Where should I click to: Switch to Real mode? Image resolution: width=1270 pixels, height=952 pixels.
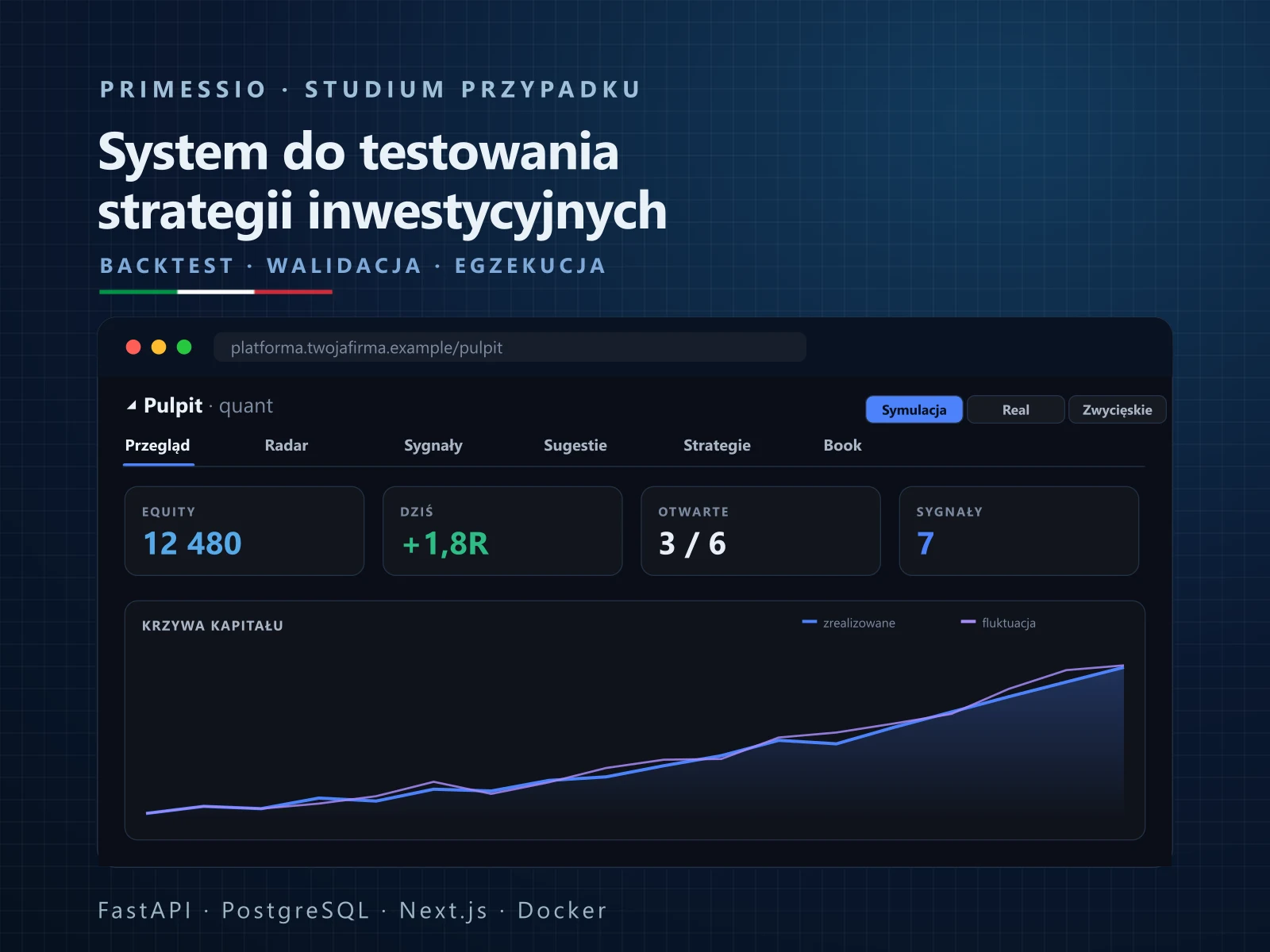coord(1015,409)
